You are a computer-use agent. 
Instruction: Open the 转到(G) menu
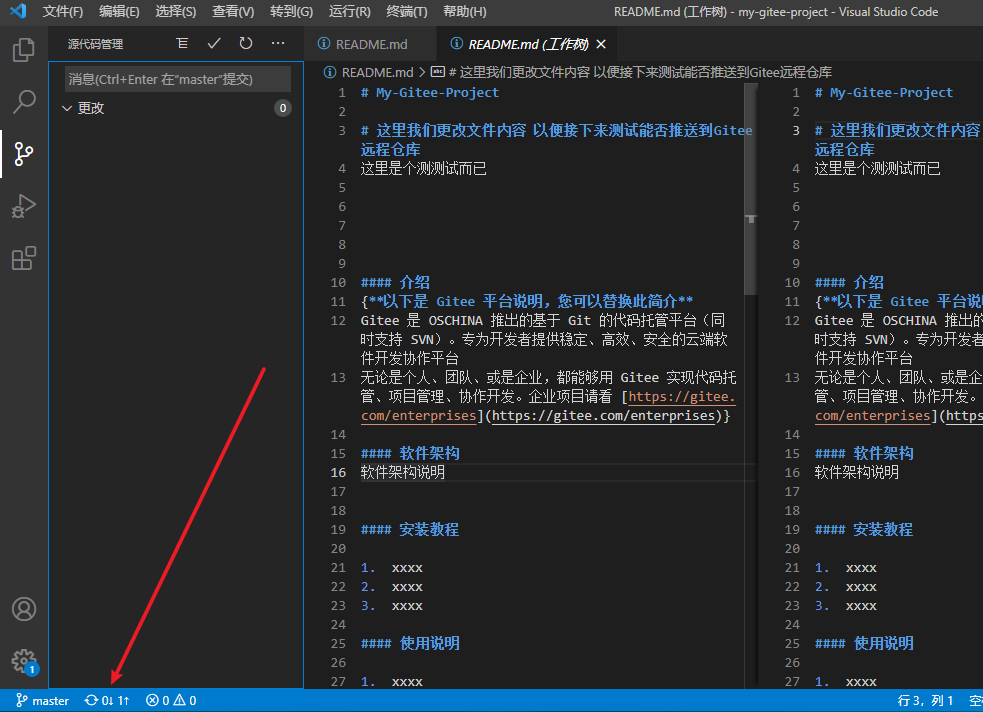tap(292, 11)
